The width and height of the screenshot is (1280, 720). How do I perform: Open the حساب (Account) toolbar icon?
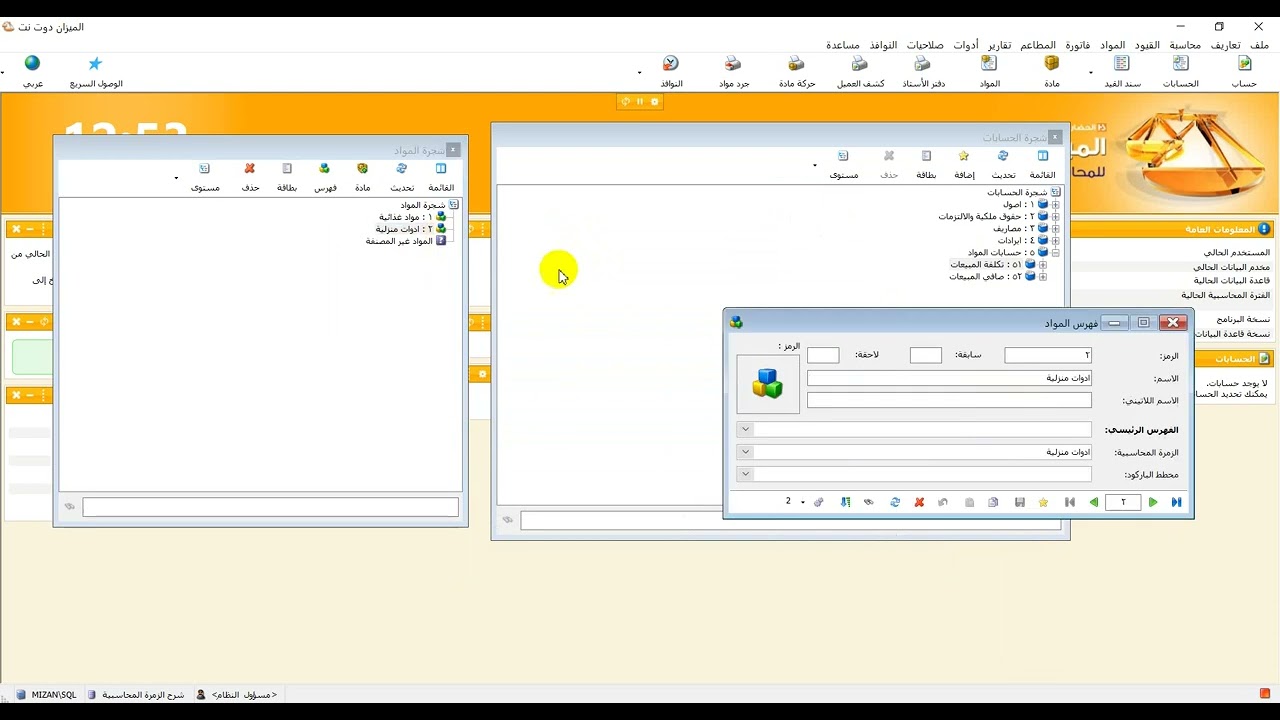(1244, 72)
